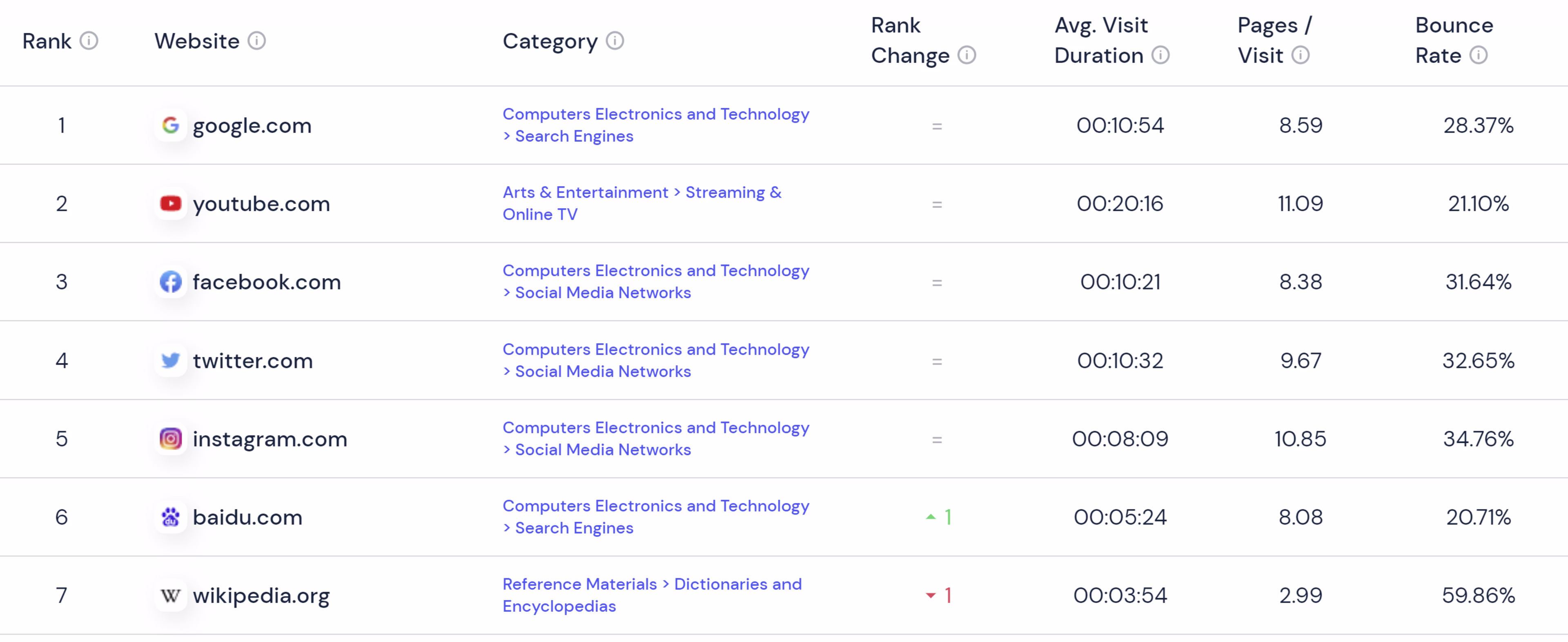Click the YouTube favicon

click(x=171, y=203)
